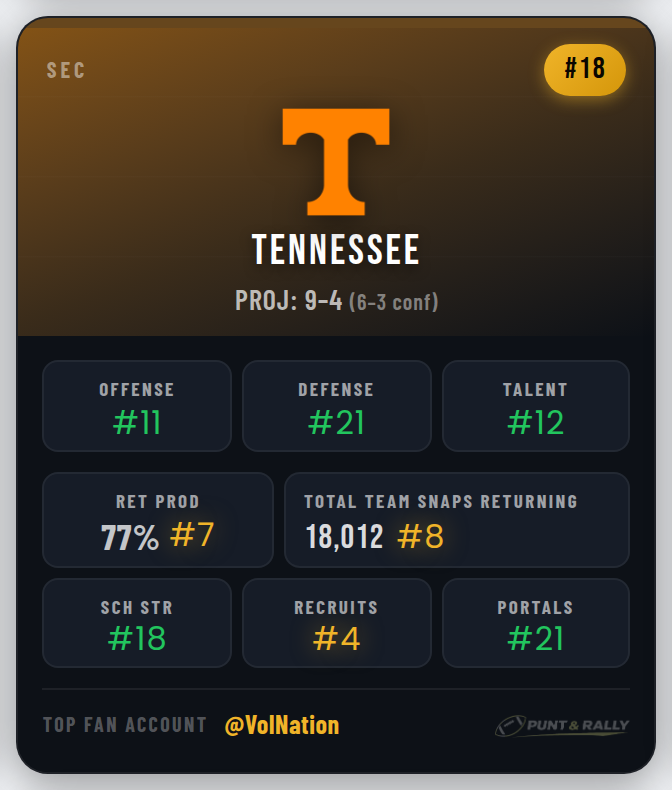This screenshot has width=672, height=790.
Task: Click the TENNESSEE team name heading
Action: [x=335, y=250]
